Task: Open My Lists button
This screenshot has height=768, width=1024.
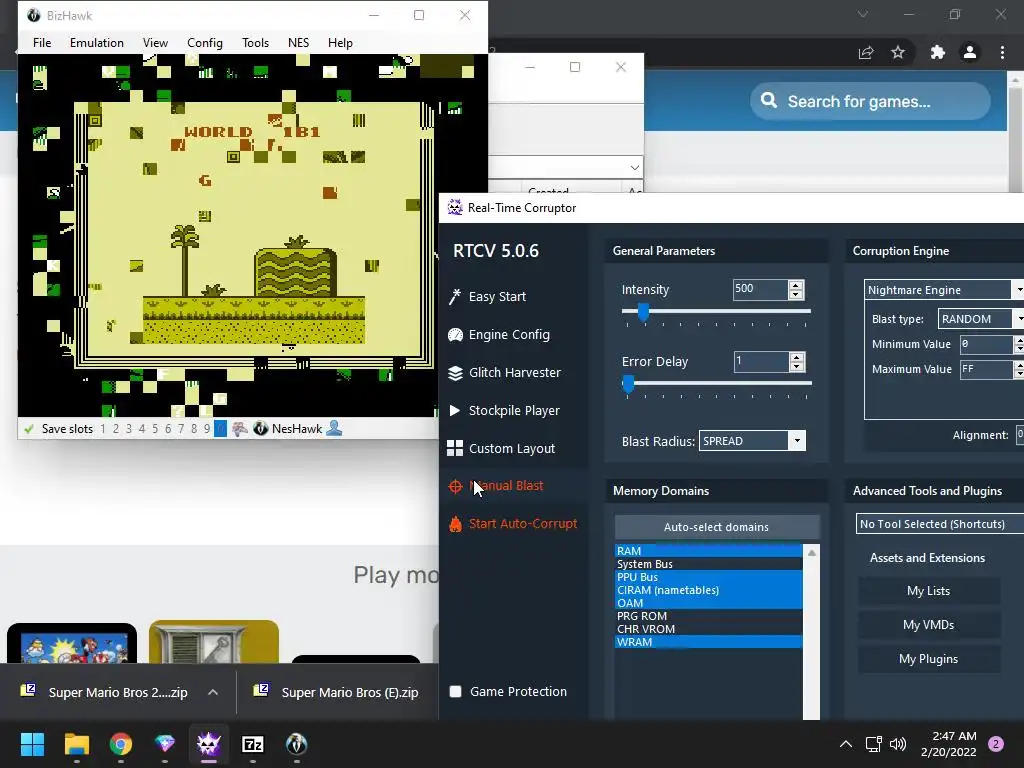Action: pos(929,590)
